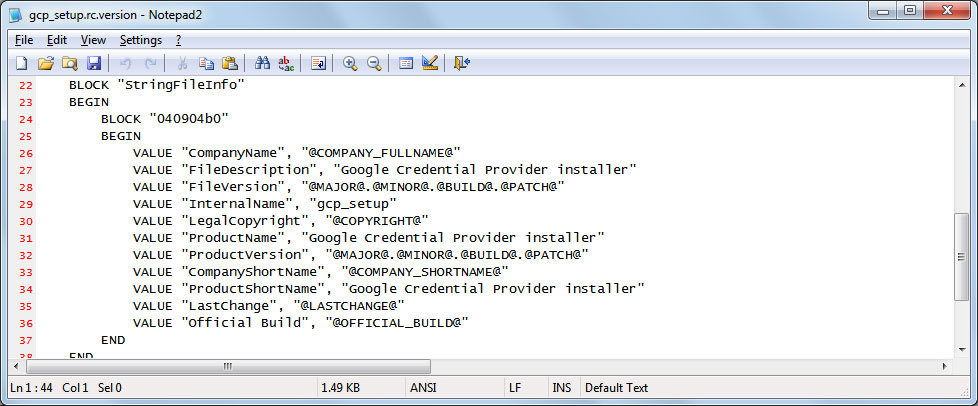Open the Select Scheme icon
Screen dimensions: 978x406
[406, 63]
